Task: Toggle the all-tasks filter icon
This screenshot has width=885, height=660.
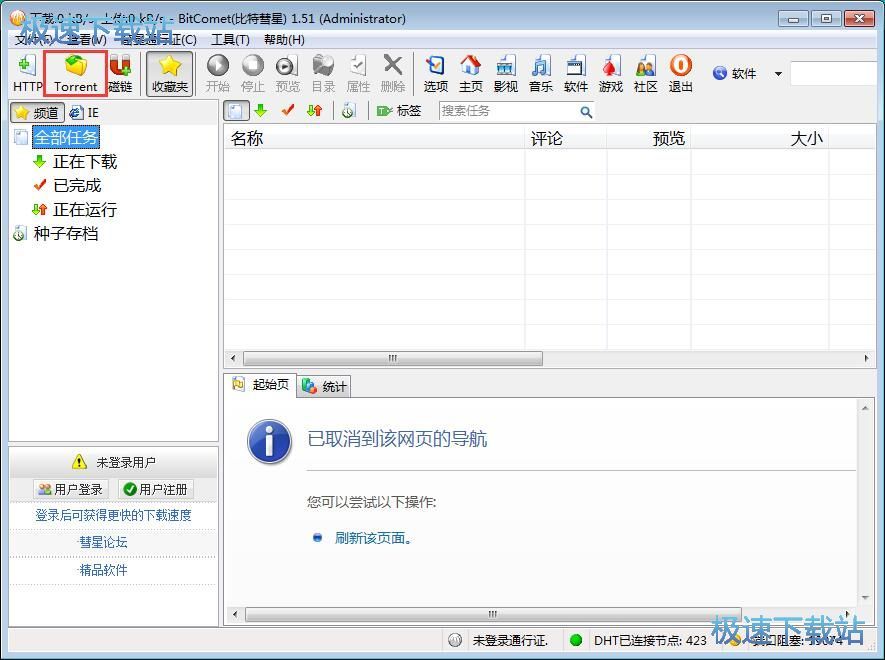Action: [x=236, y=111]
